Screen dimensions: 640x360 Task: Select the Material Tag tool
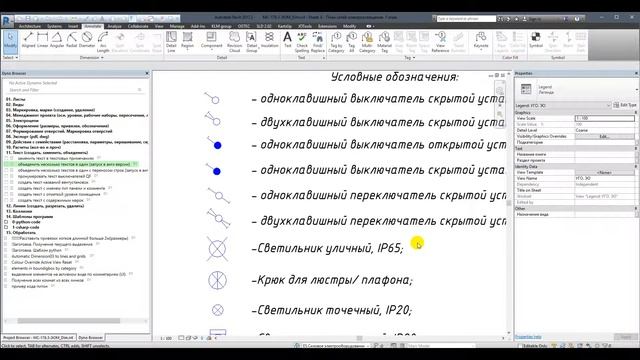[x=384, y=42]
